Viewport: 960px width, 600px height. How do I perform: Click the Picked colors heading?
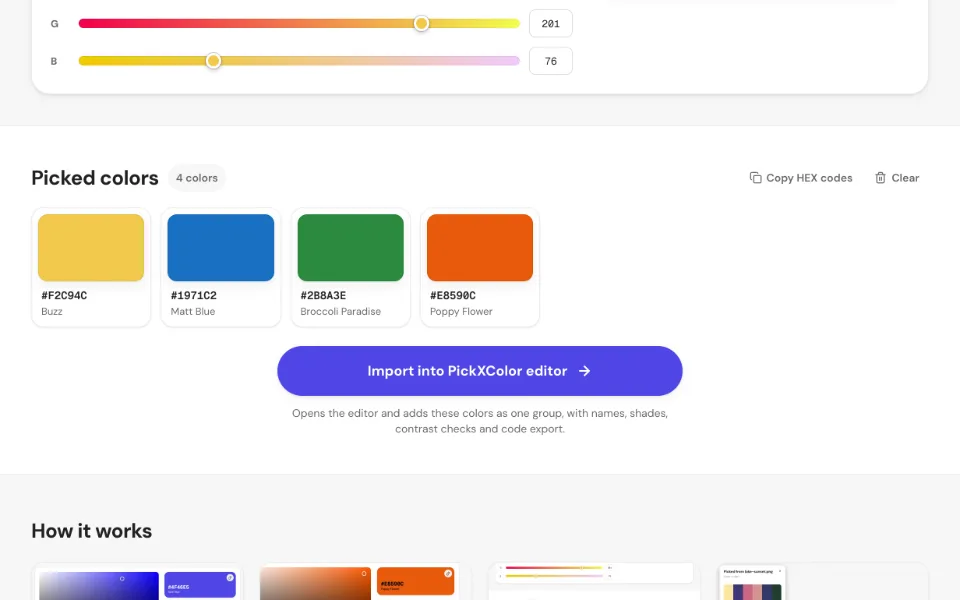pyautogui.click(x=95, y=178)
